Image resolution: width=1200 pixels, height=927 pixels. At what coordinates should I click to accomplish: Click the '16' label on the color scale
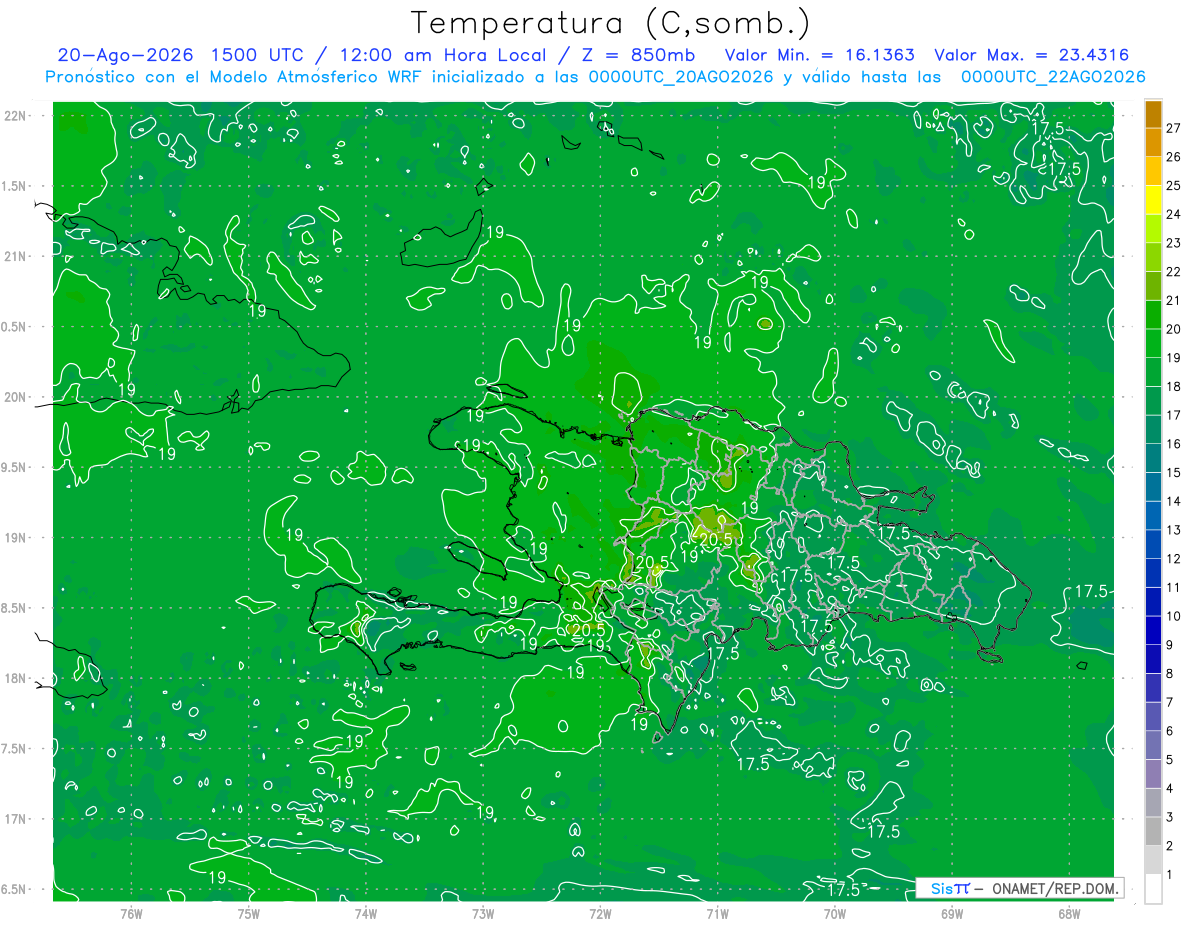click(1173, 444)
